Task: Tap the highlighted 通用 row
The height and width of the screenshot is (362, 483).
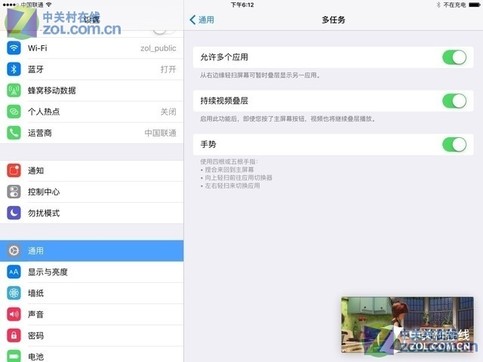Action: click(x=92, y=251)
